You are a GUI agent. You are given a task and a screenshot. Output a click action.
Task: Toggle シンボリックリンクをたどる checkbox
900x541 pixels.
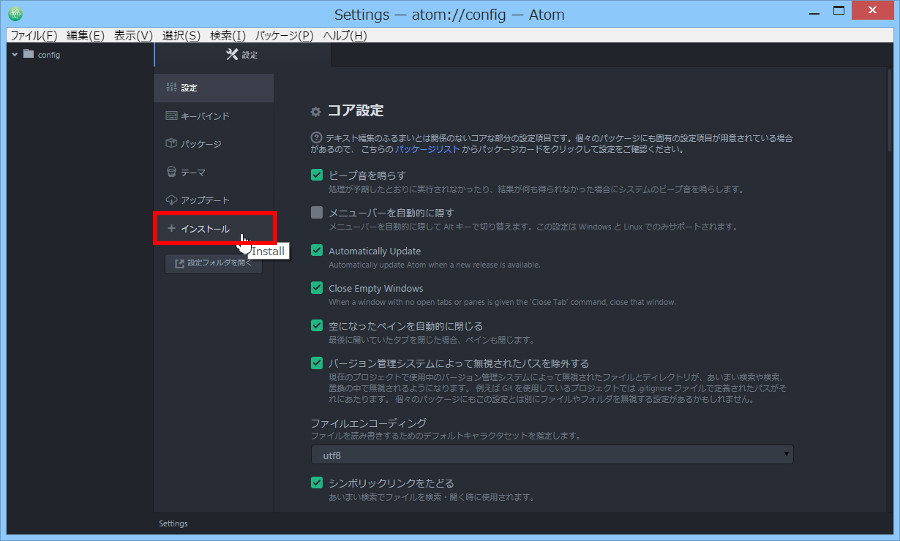click(317, 482)
